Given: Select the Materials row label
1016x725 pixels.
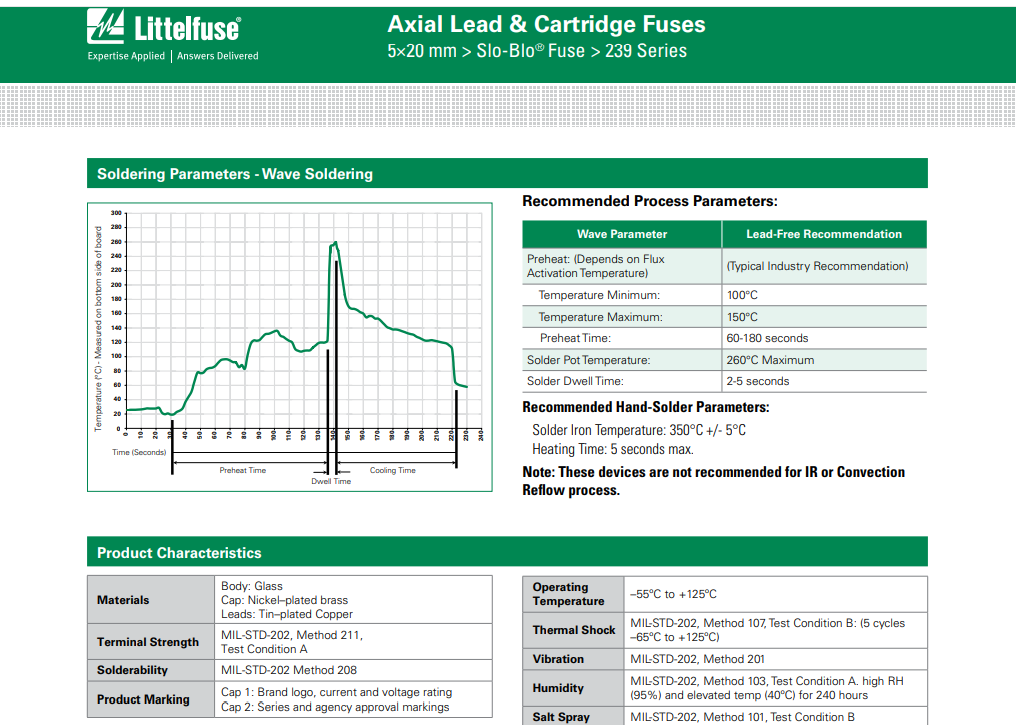Looking at the screenshot, I should point(123,600).
